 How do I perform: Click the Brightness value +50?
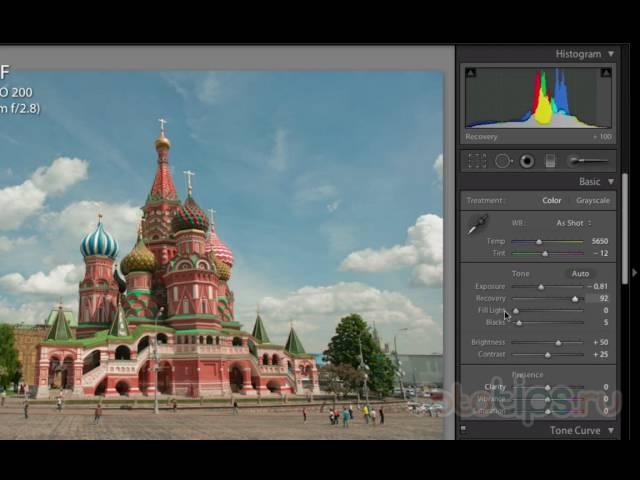600,342
